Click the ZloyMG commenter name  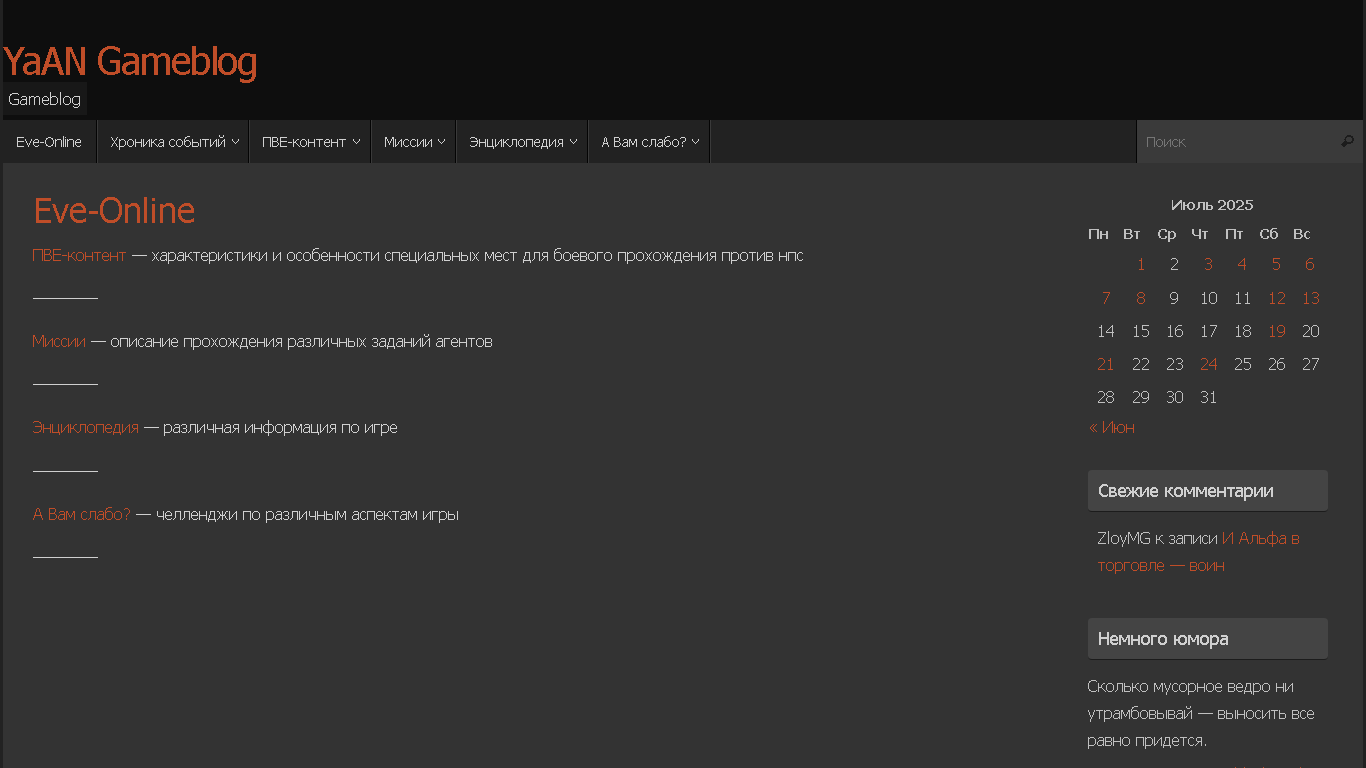1123,538
